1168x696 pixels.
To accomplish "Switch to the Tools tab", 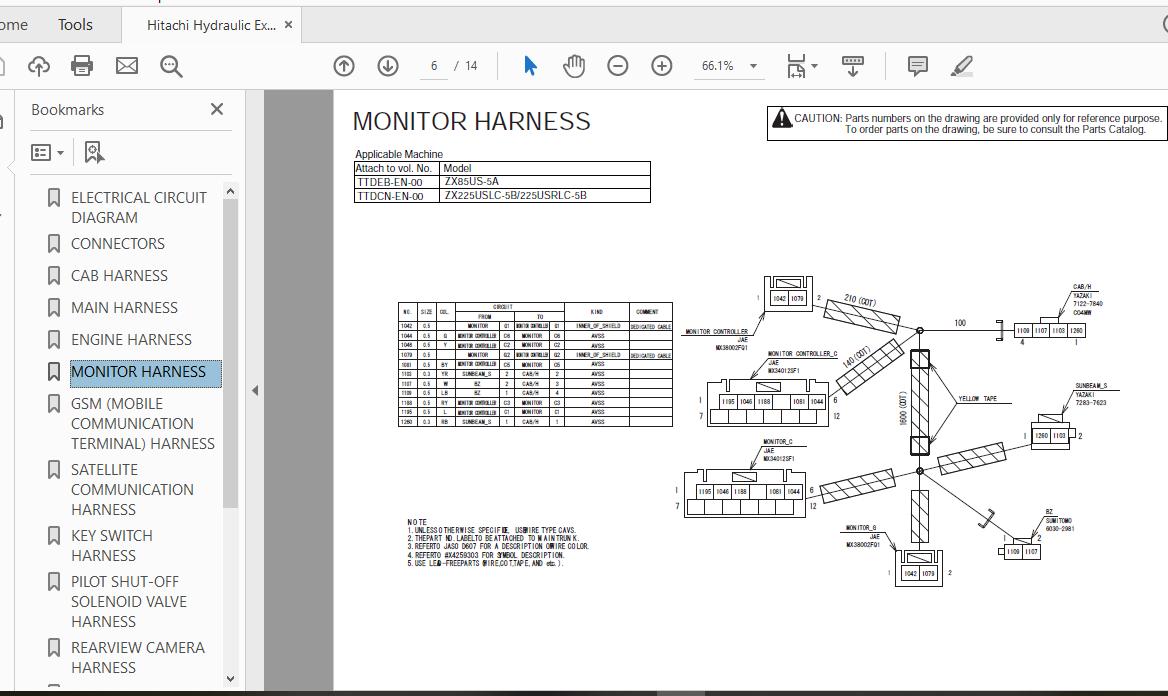I will pos(74,24).
